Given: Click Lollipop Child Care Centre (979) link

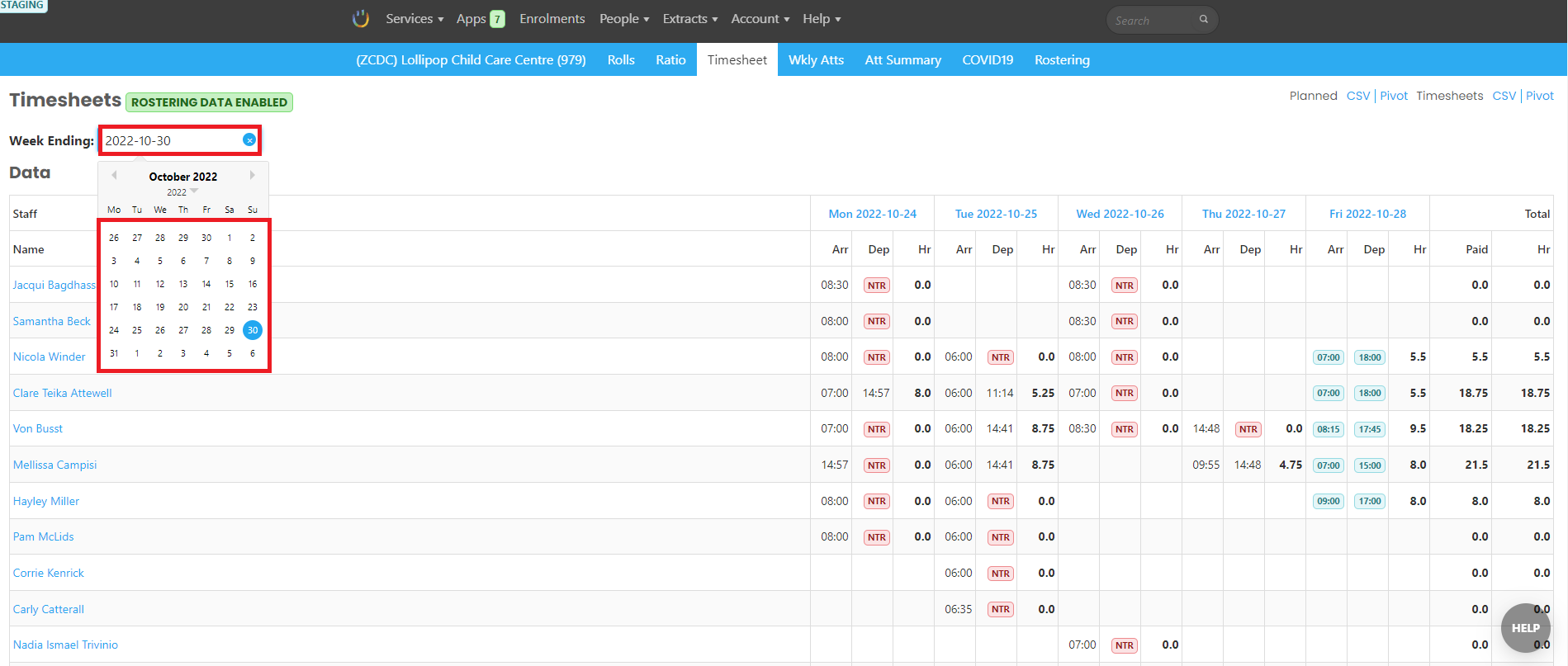Looking at the screenshot, I should click(471, 59).
